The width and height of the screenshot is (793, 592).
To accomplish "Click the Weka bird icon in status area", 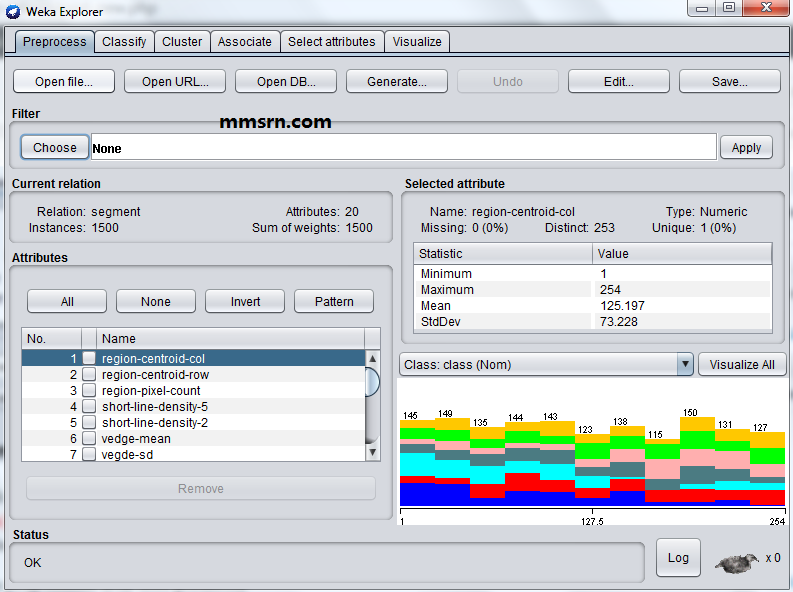I will point(737,562).
